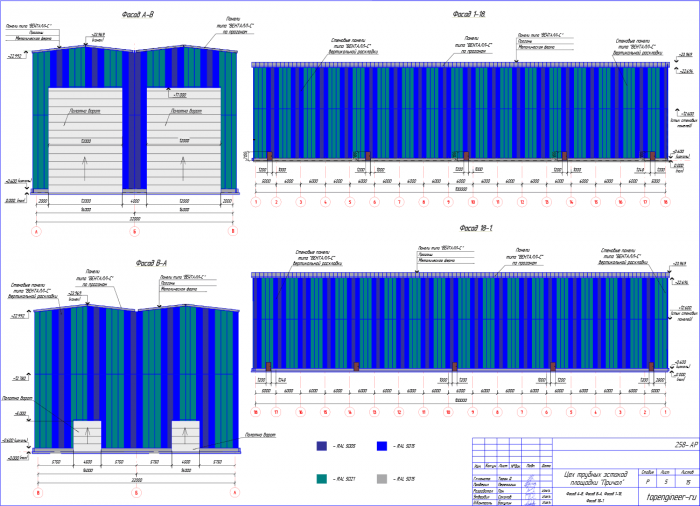Click the bright blue RAL legend swatch
The height and width of the screenshot is (506, 700).
tap(382, 446)
